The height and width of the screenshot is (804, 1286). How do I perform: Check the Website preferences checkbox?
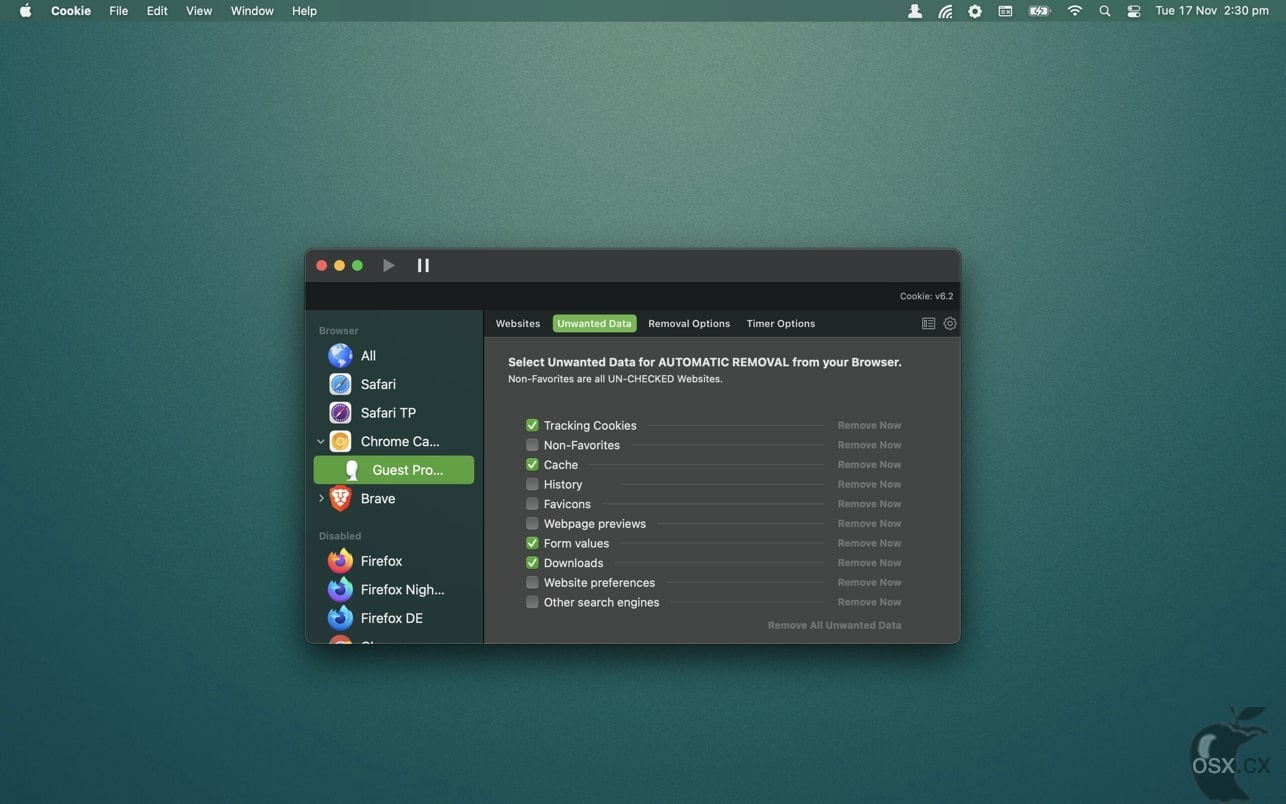pos(532,583)
